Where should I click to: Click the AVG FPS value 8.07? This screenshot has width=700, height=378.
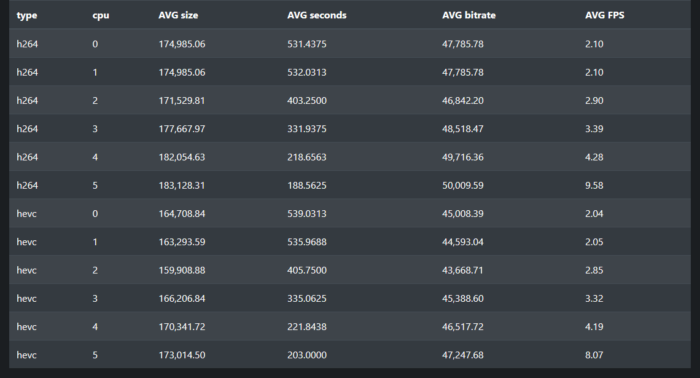[594, 355]
